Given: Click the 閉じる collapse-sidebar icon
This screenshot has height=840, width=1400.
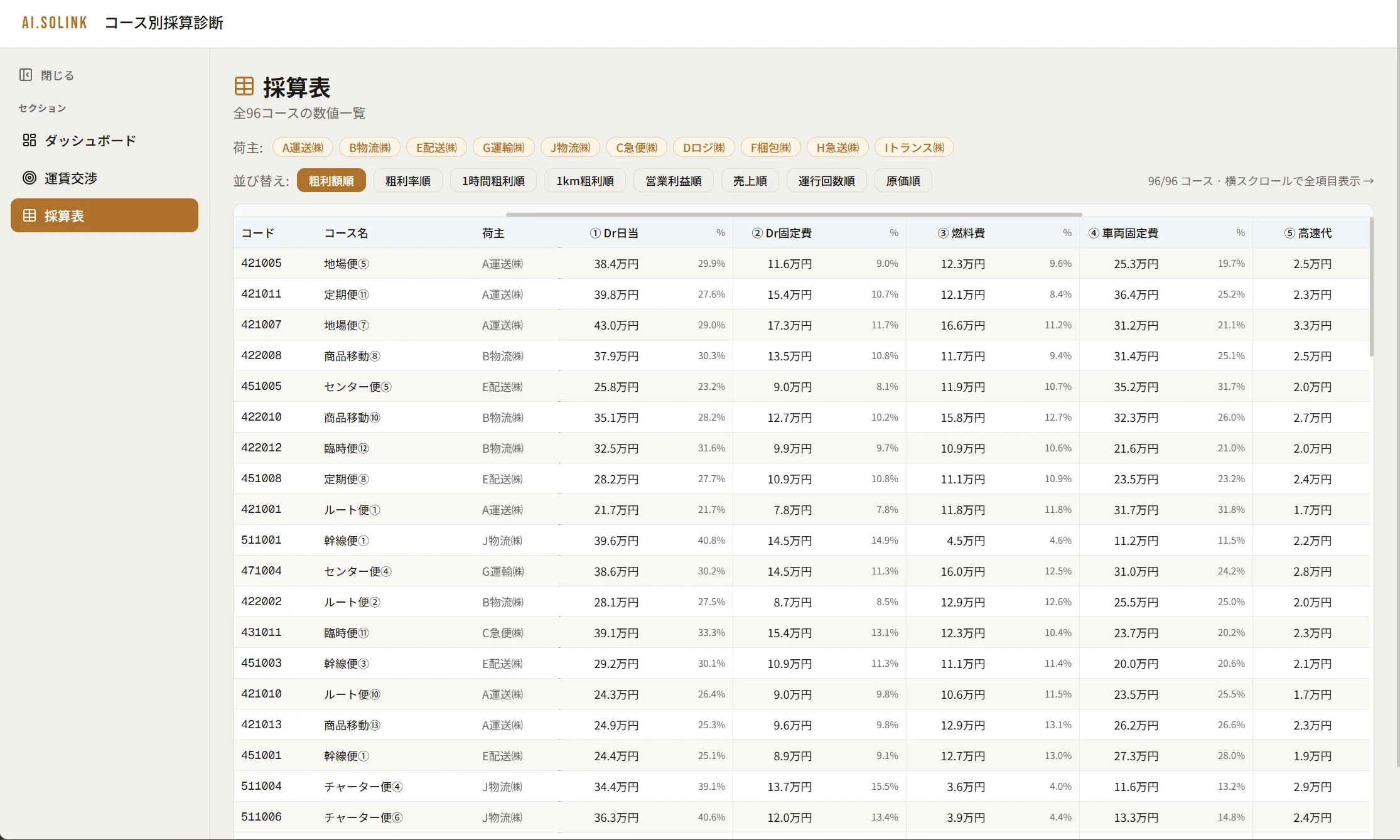Looking at the screenshot, I should [x=26, y=75].
